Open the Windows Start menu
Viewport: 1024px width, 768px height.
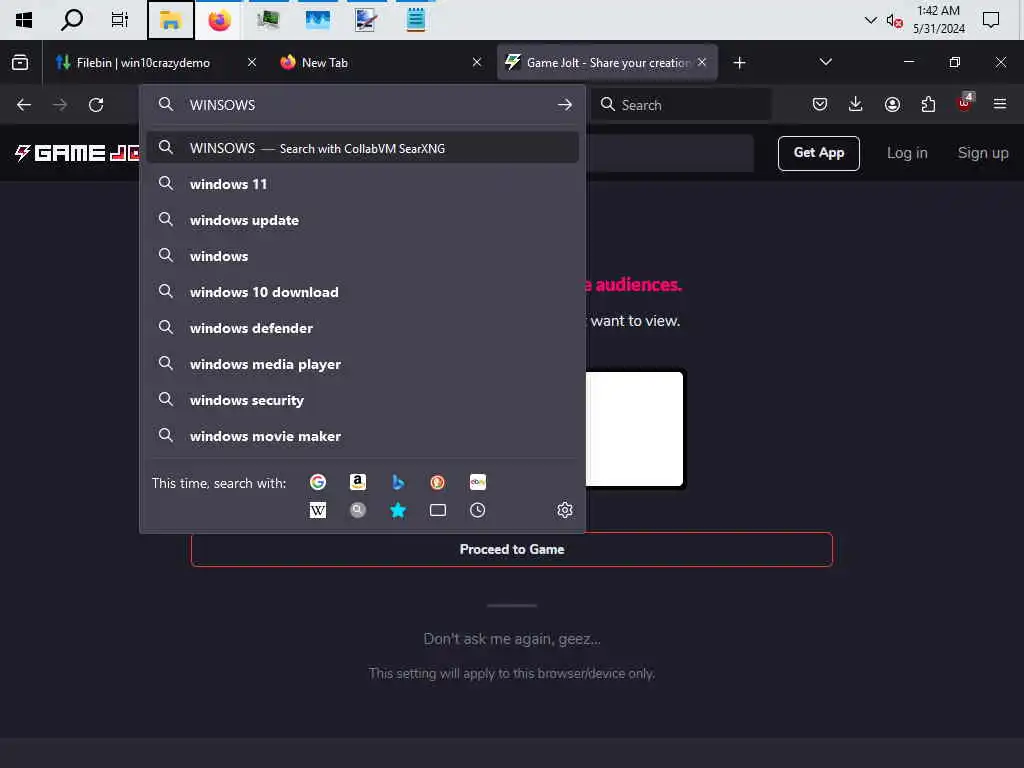24,20
